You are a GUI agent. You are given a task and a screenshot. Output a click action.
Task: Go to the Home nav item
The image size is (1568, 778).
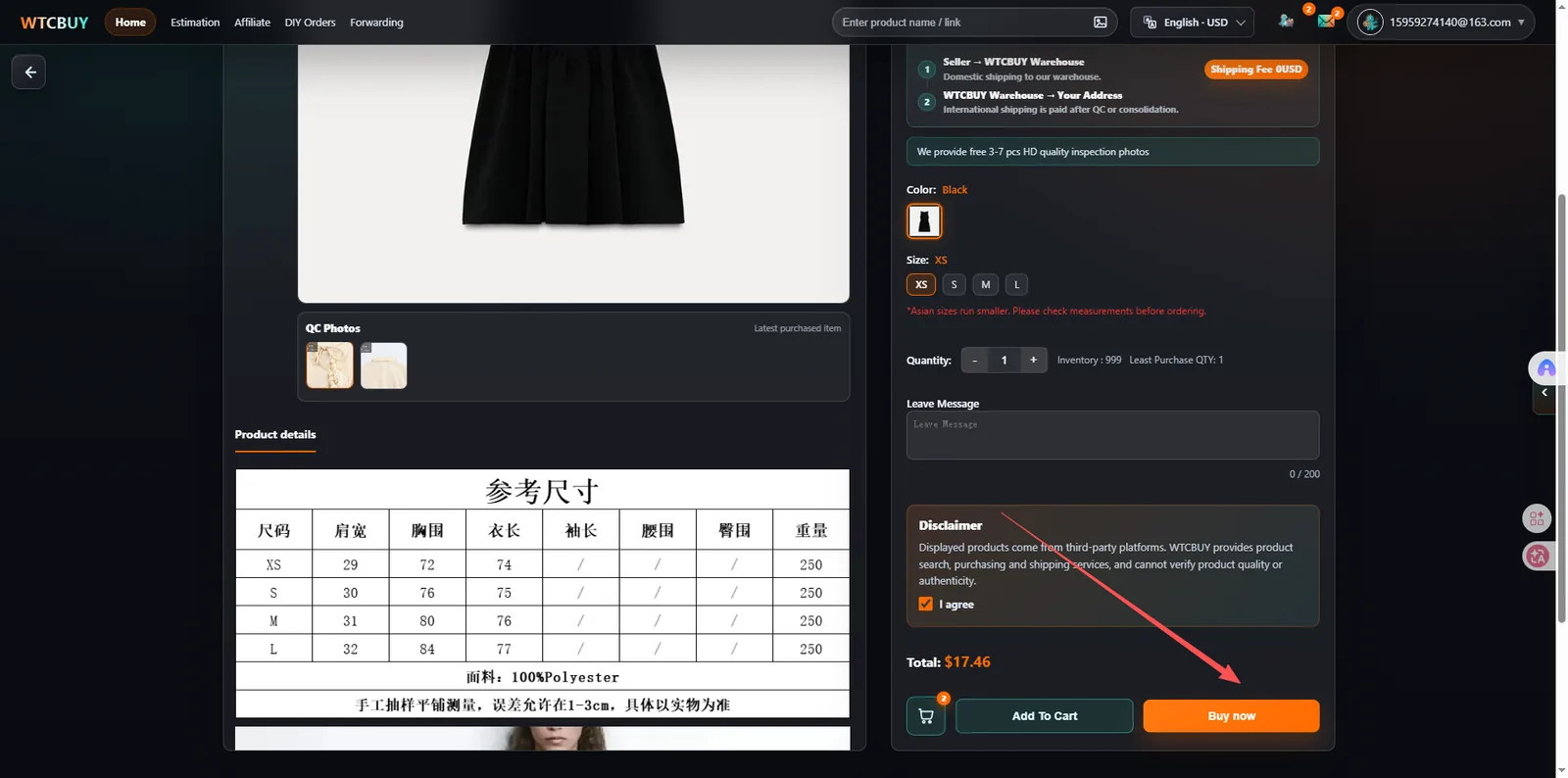tap(130, 23)
